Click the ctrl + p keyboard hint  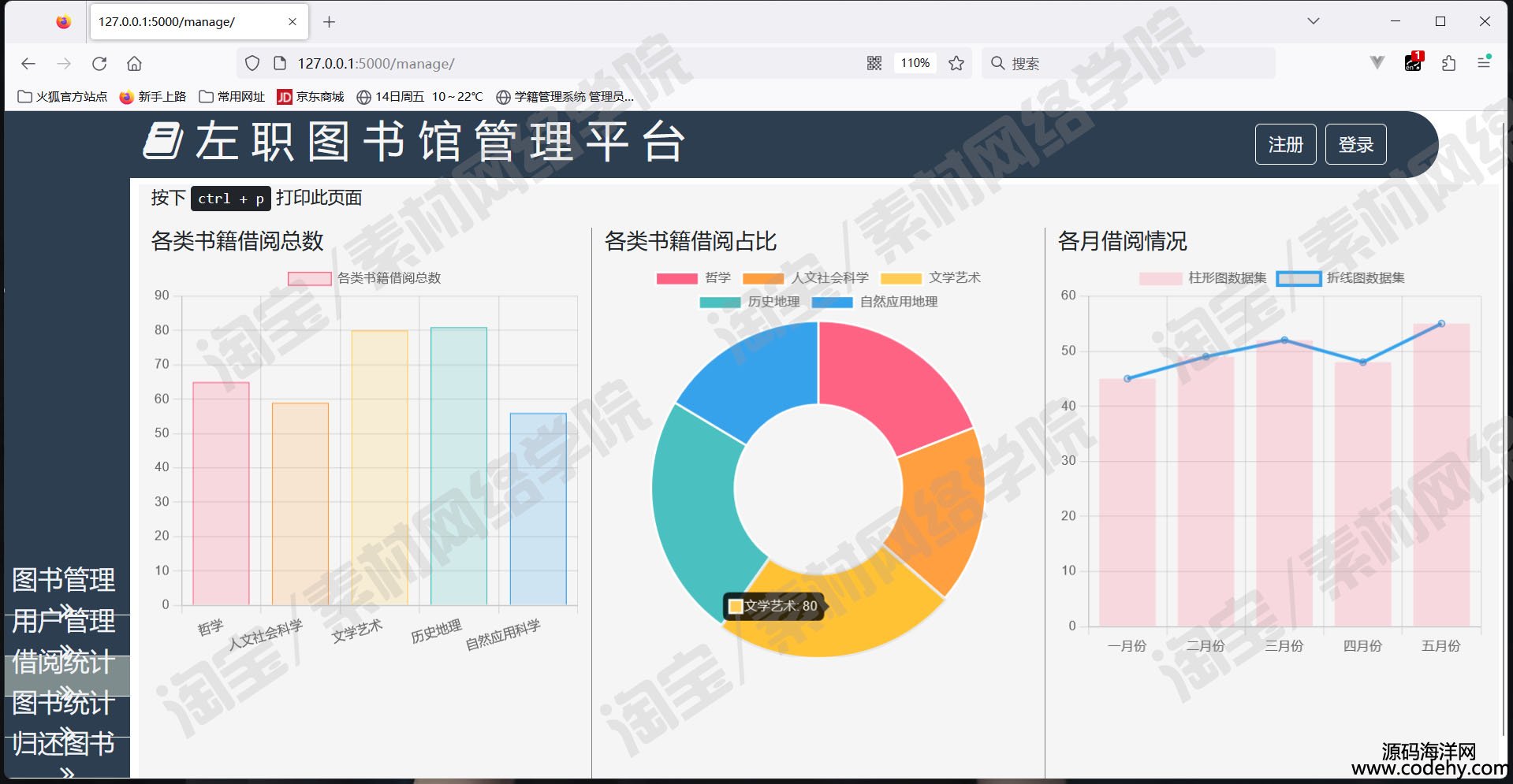coord(231,199)
